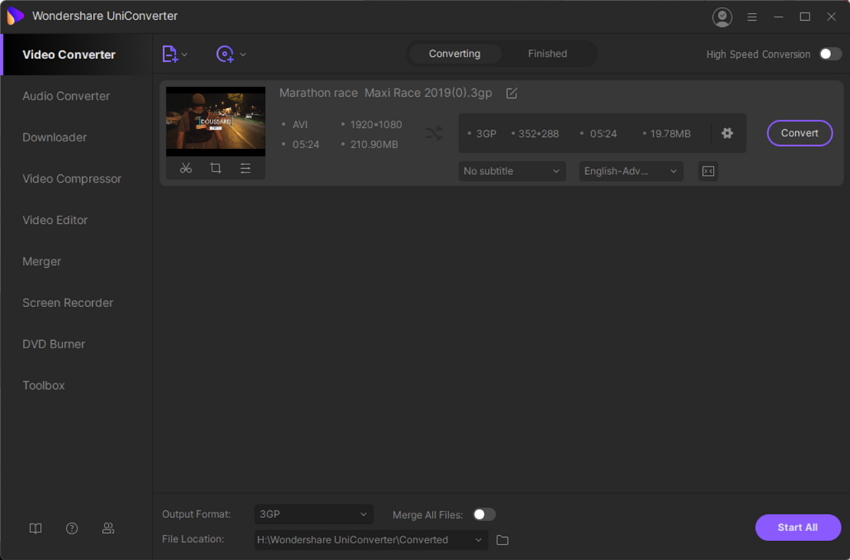Screen dimensions: 850x560
Task: Open the Video Editor section
Action: tap(55, 220)
